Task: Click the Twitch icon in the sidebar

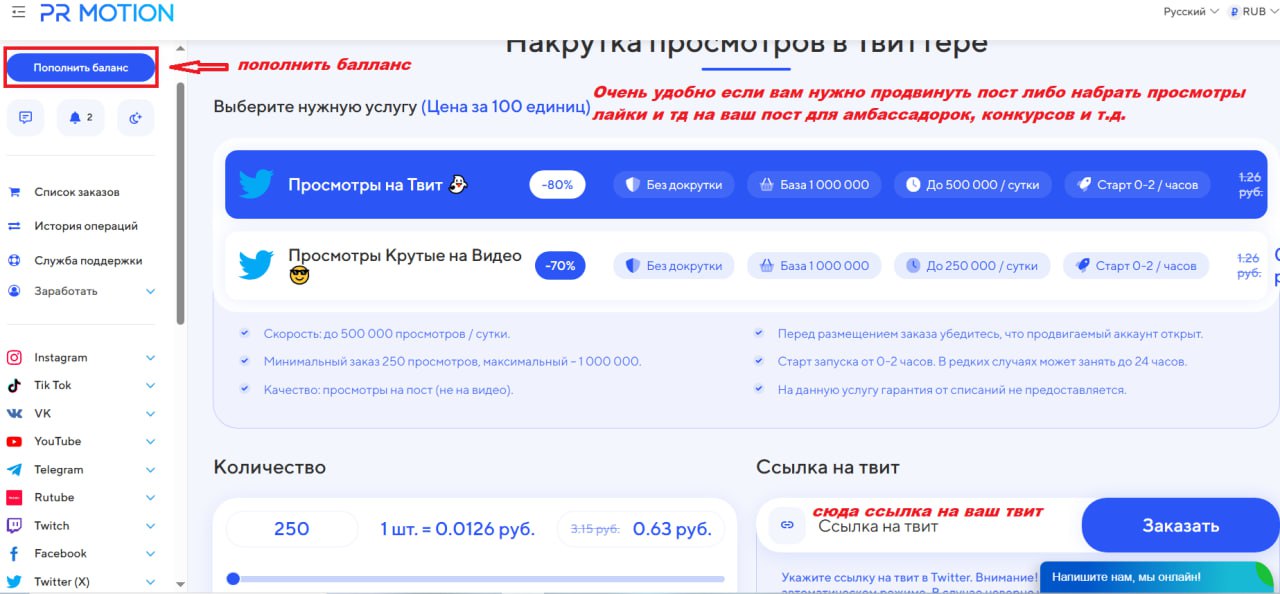Action: (x=15, y=525)
